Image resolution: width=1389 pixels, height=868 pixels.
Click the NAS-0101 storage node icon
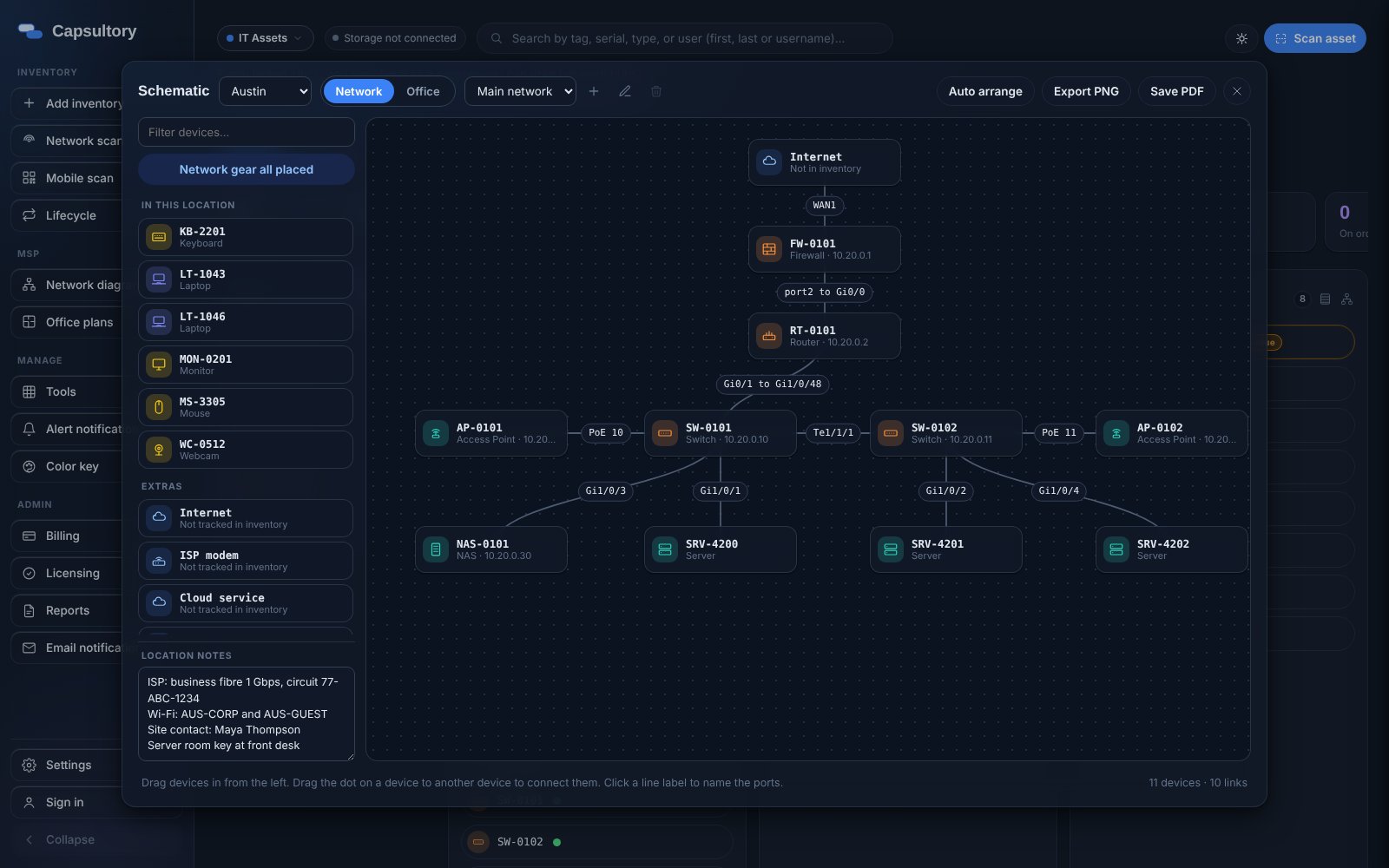click(436, 549)
